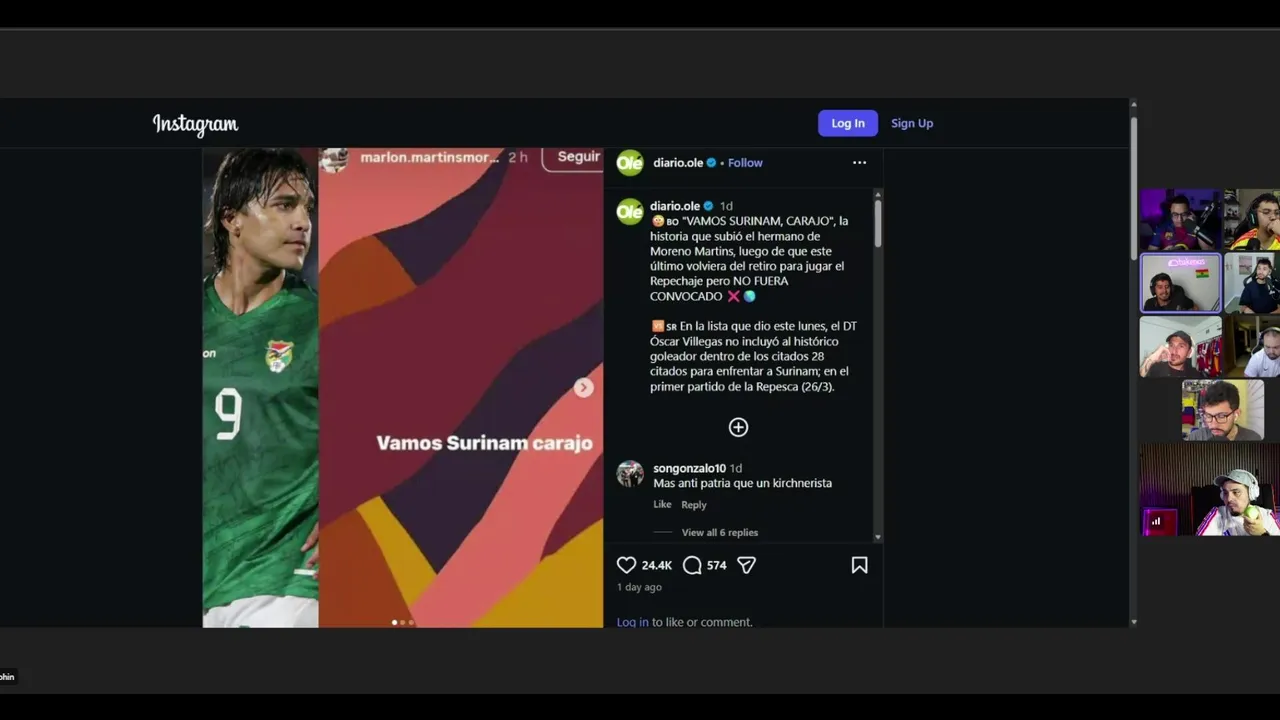The image size is (1280, 720).
Task: Open diario.ole profile picture in the post header
Action: click(x=630, y=163)
